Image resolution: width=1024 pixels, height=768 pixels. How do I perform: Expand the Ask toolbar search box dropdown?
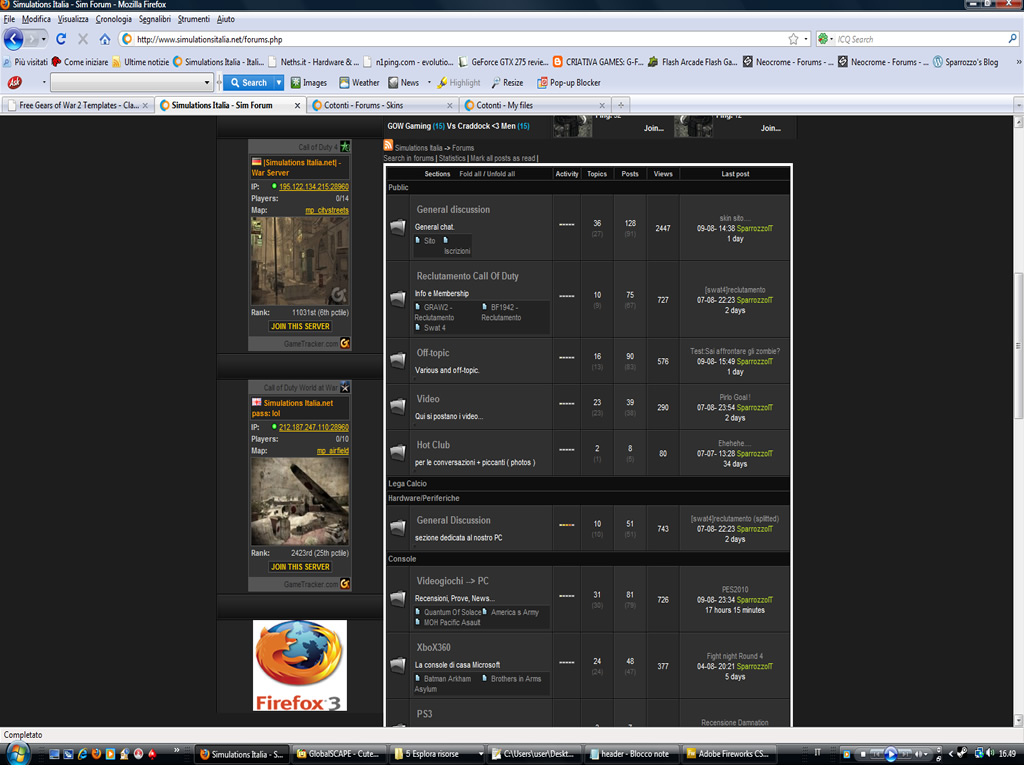(207, 83)
